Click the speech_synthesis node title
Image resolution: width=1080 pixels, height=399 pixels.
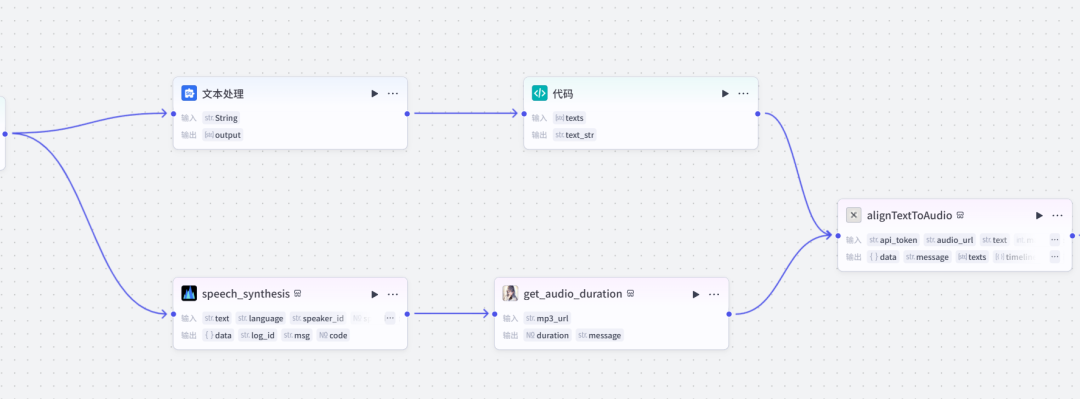pos(246,294)
